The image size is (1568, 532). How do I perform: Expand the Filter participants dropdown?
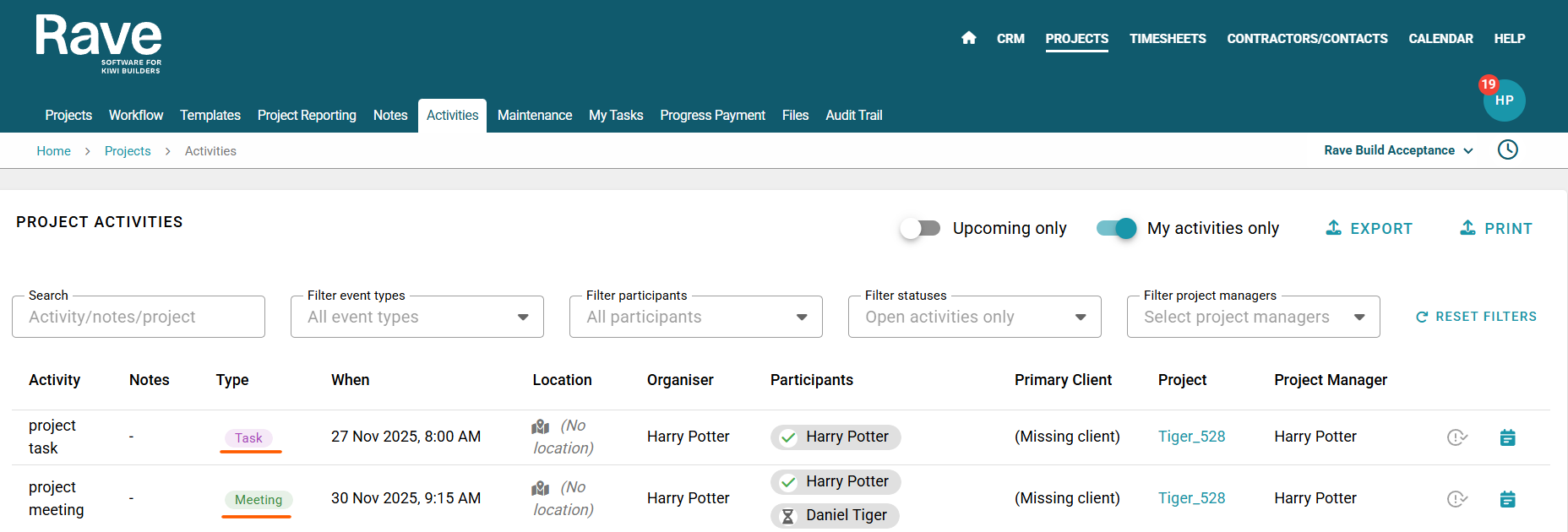coord(695,318)
